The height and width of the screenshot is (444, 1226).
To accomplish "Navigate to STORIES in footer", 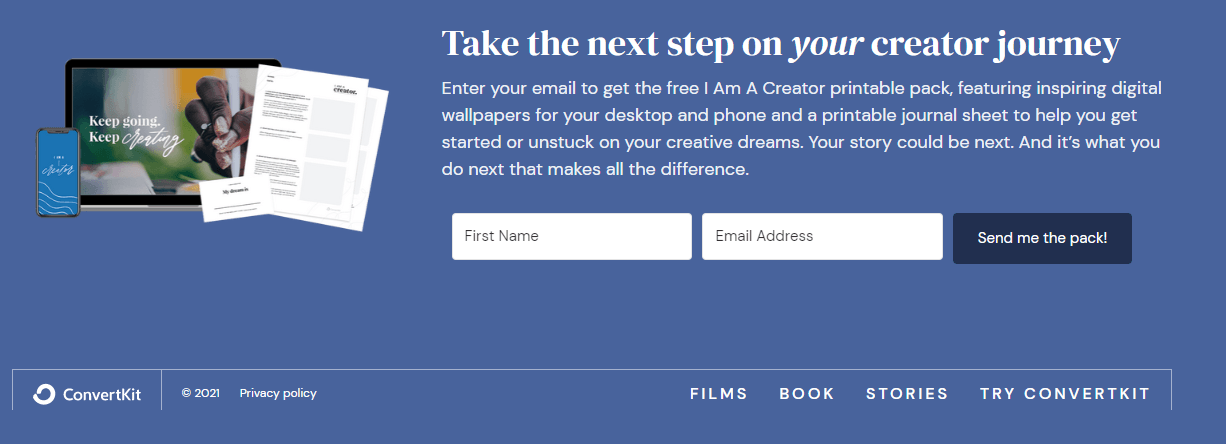I will click(x=907, y=394).
